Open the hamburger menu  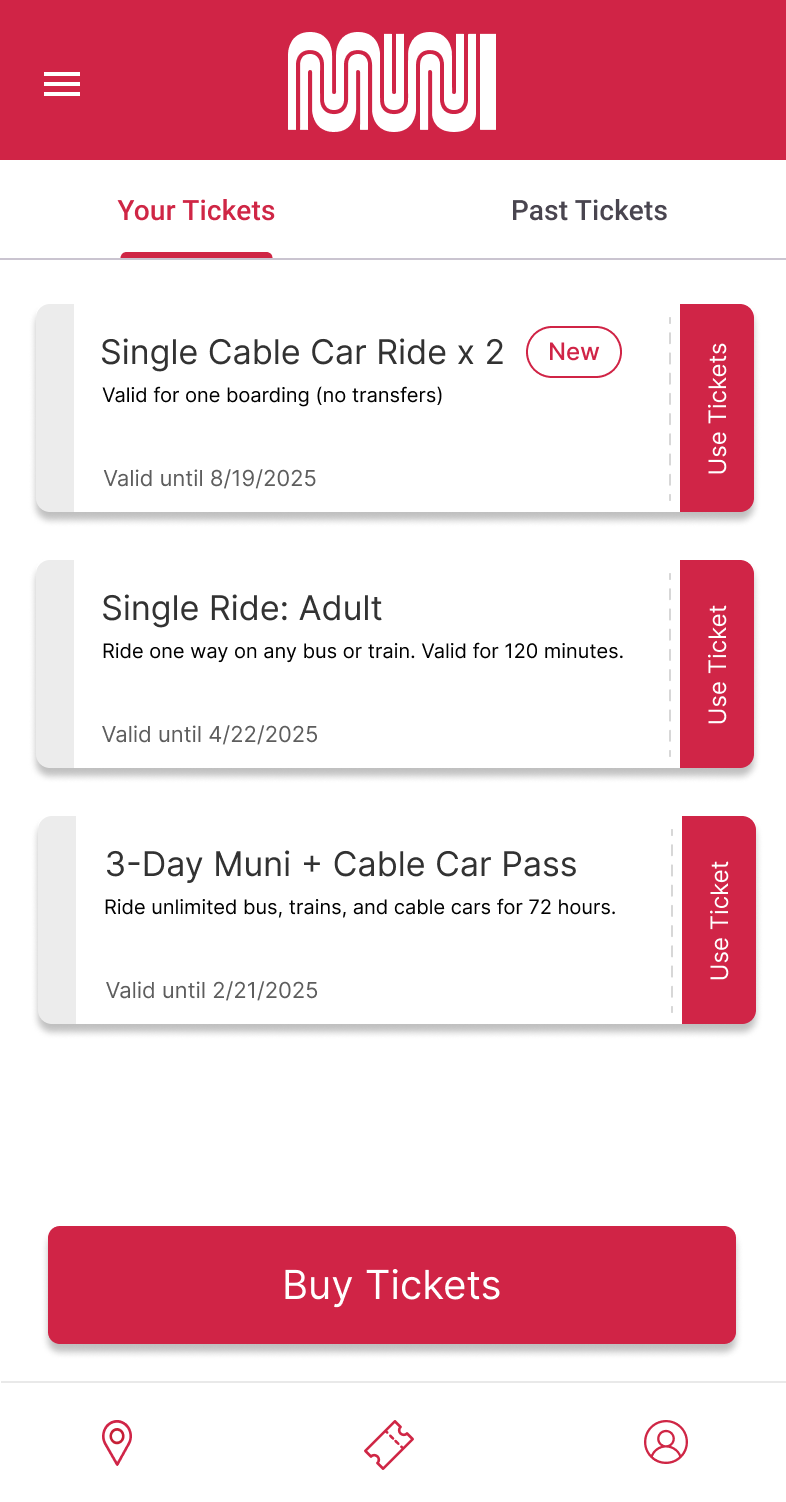[62, 84]
